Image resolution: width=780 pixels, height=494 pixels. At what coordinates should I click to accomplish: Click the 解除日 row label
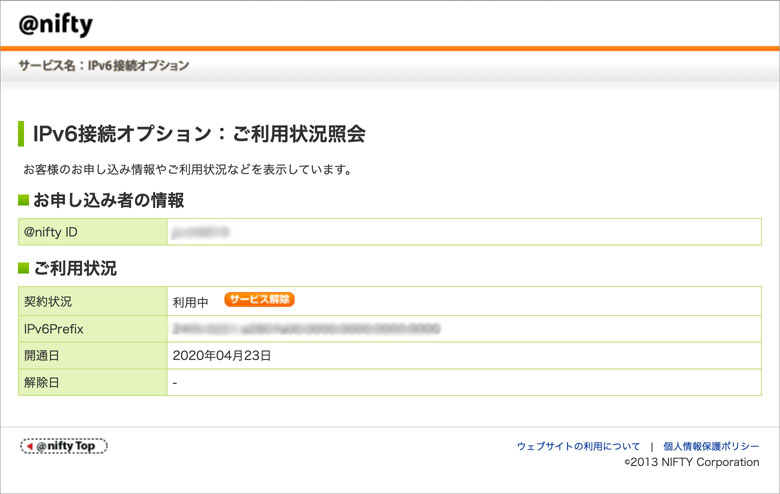42,383
